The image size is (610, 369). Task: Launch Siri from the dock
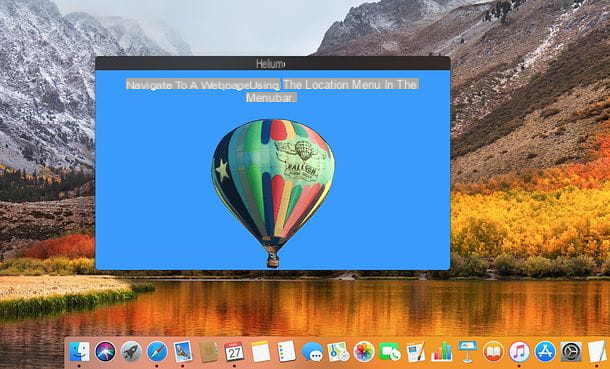105,351
